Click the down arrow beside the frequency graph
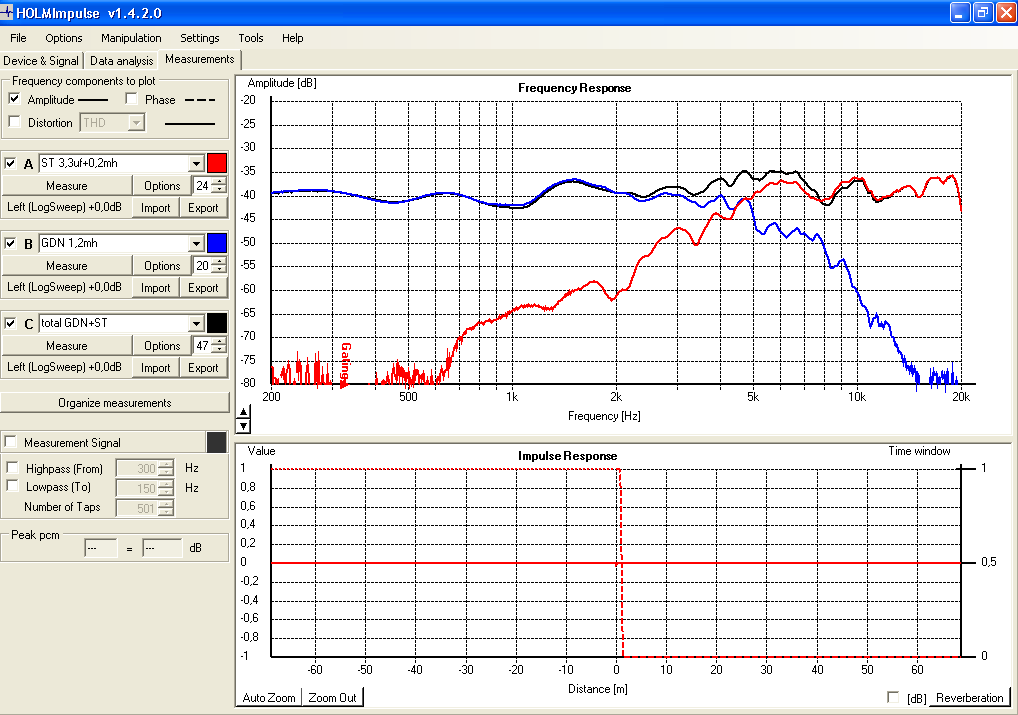 pos(243,426)
